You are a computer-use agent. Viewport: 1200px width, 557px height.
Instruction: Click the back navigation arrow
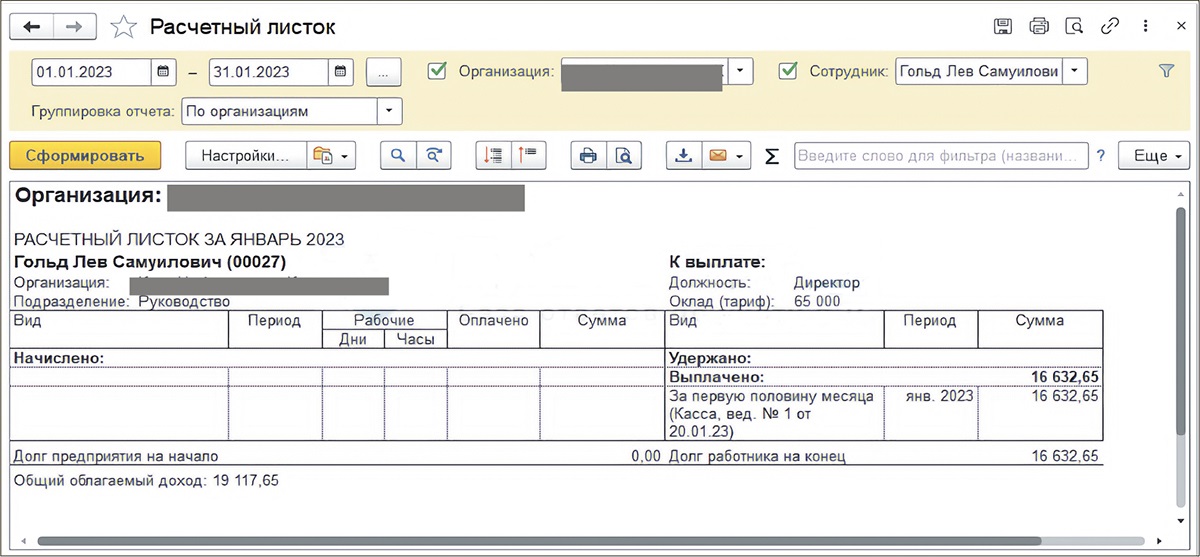coord(31,27)
